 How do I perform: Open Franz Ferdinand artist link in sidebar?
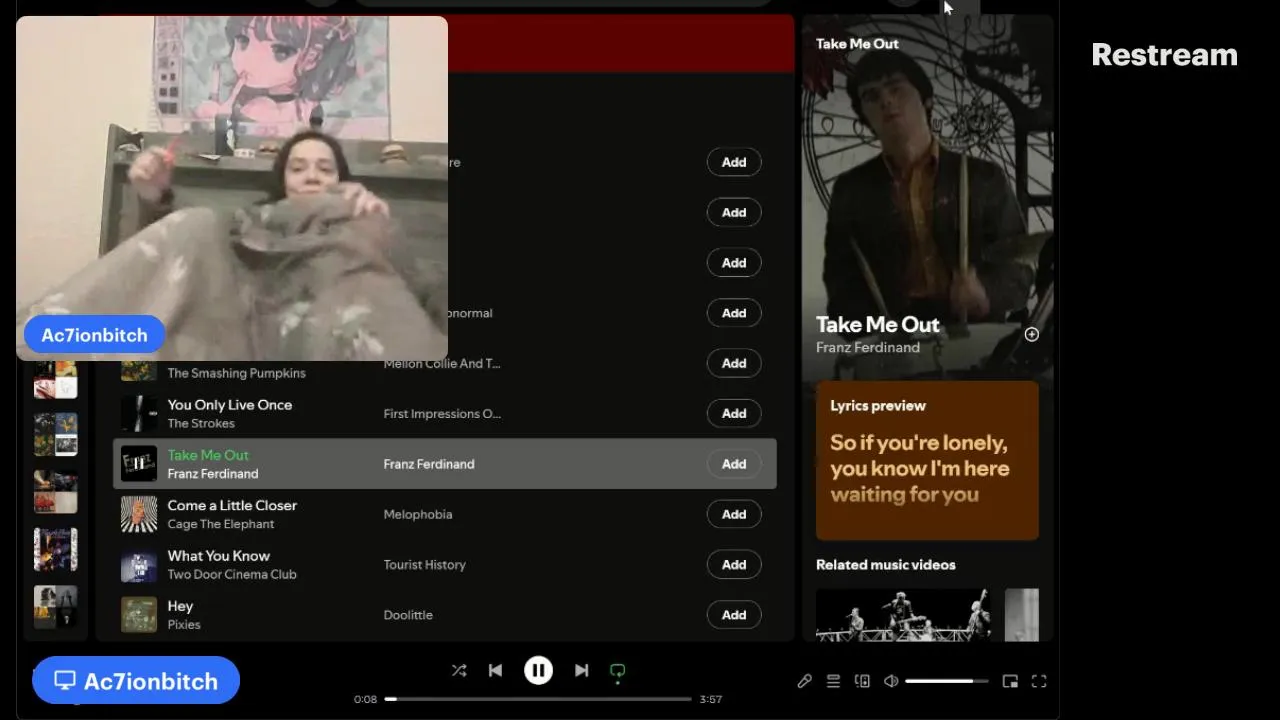868,347
